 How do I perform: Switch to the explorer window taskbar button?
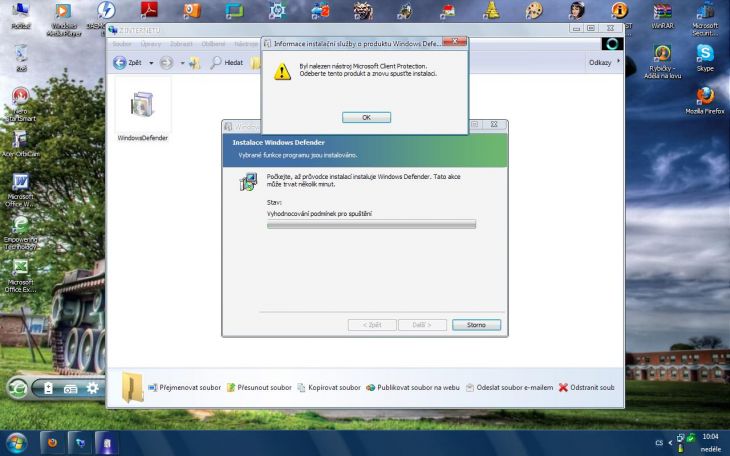80,443
